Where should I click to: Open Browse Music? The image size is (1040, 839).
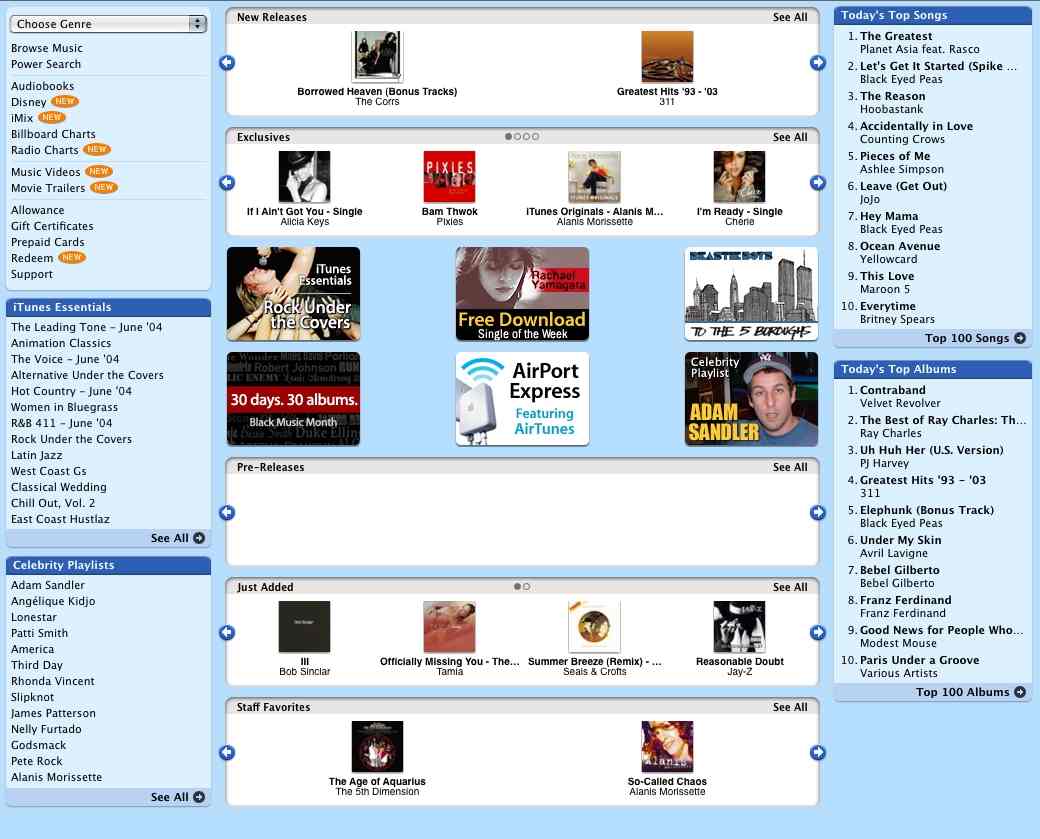pos(47,48)
